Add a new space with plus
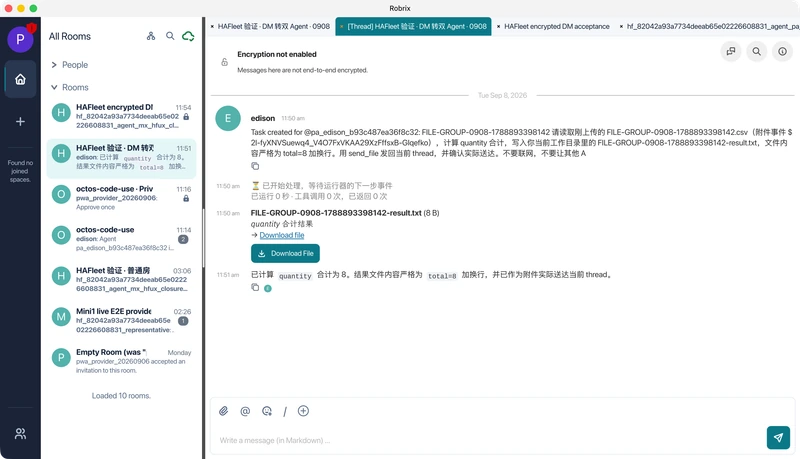The width and height of the screenshot is (800, 459). pyautogui.click(x=20, y=121)
